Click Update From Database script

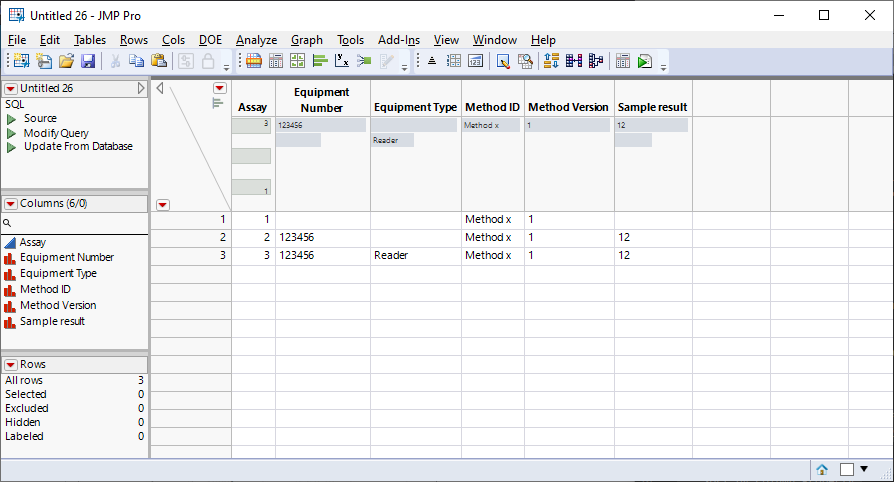coord(77,147)
